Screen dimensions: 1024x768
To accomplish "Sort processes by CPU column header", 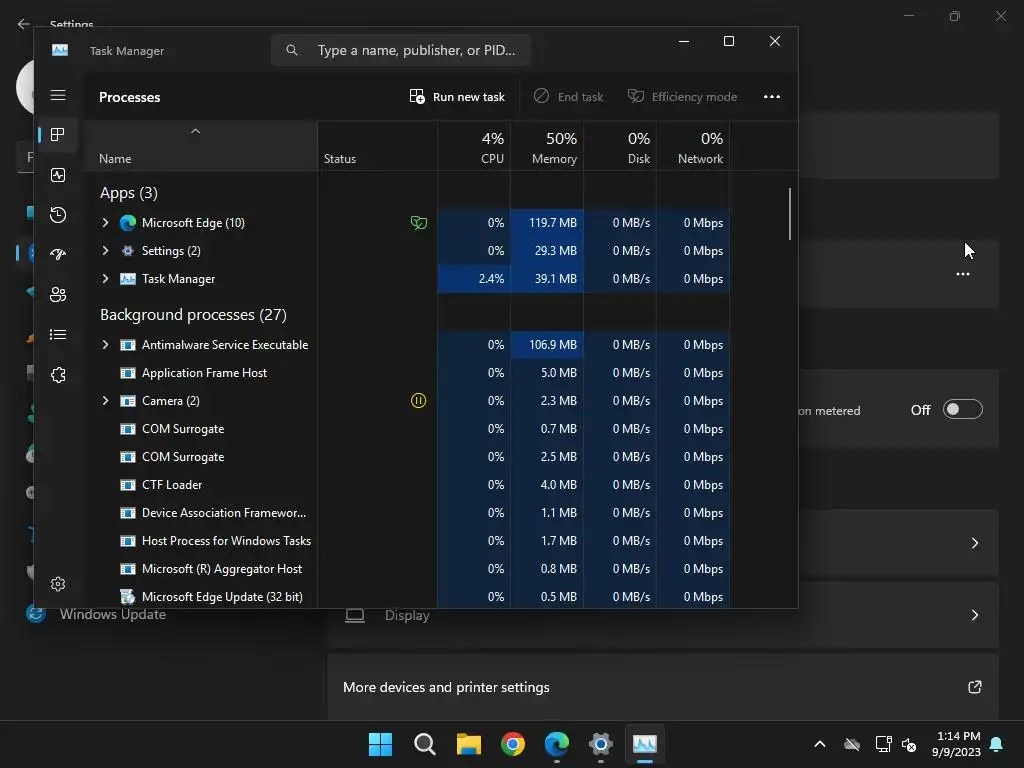I will point(474,146).
